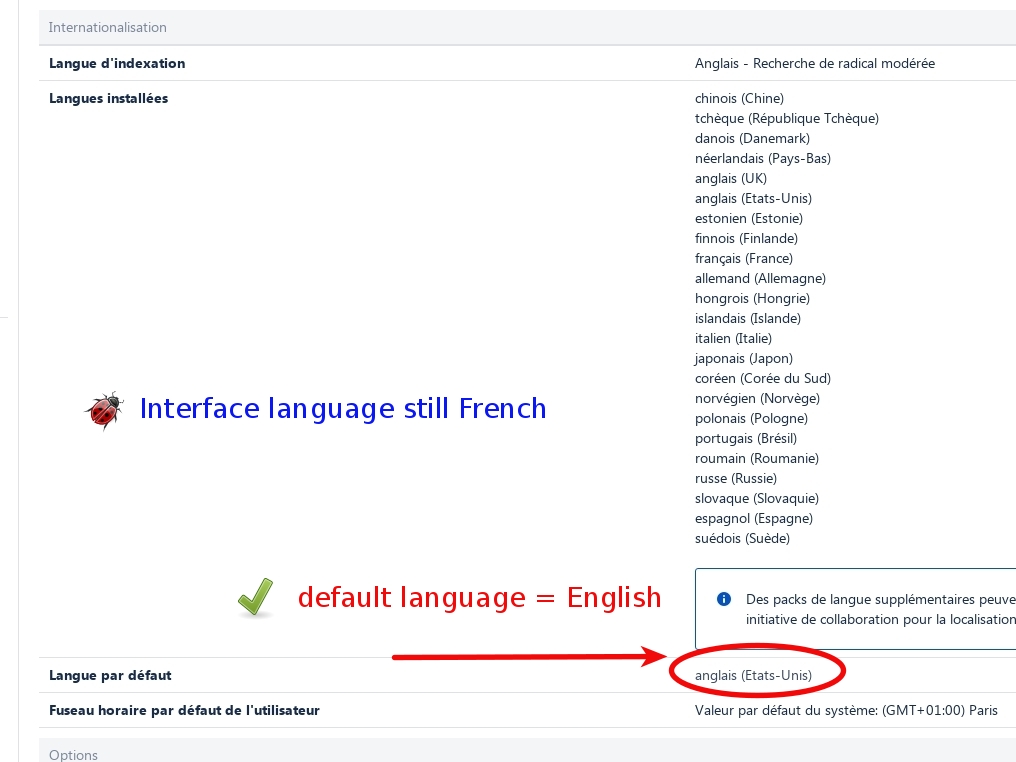The height and width of the screenshot is (762, 1016).
Task: Click the "danois (Danemark)" language entry
Action: point(752,139)
